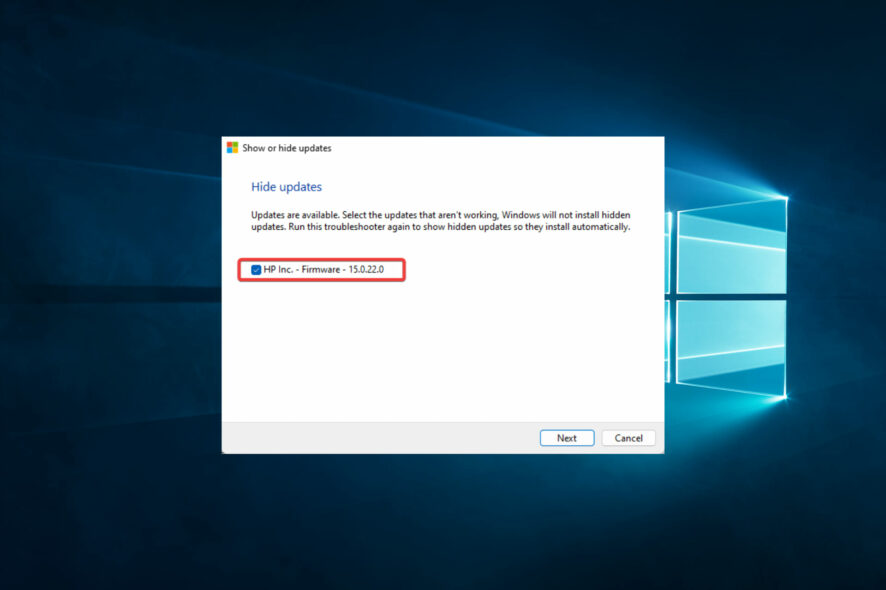Select the "HP Inc. - Firmware - 15.0.22.0" label
Viewport: 886px width, 590px height.
click(324, 270)
